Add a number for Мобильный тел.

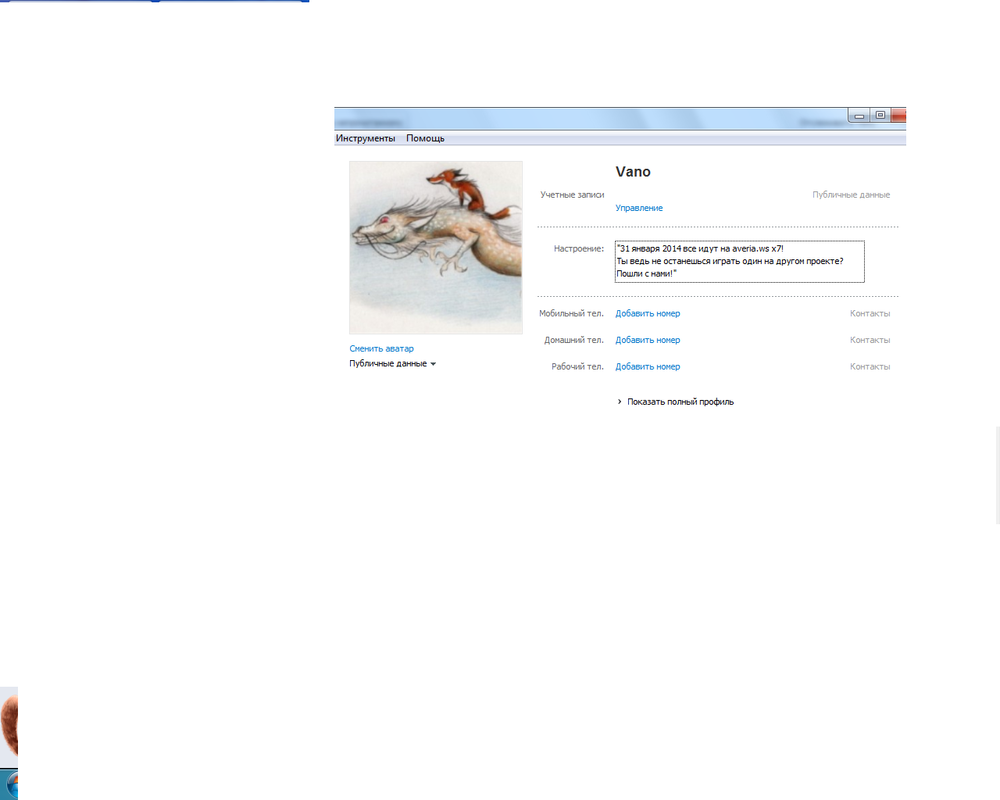coord(647,313)
